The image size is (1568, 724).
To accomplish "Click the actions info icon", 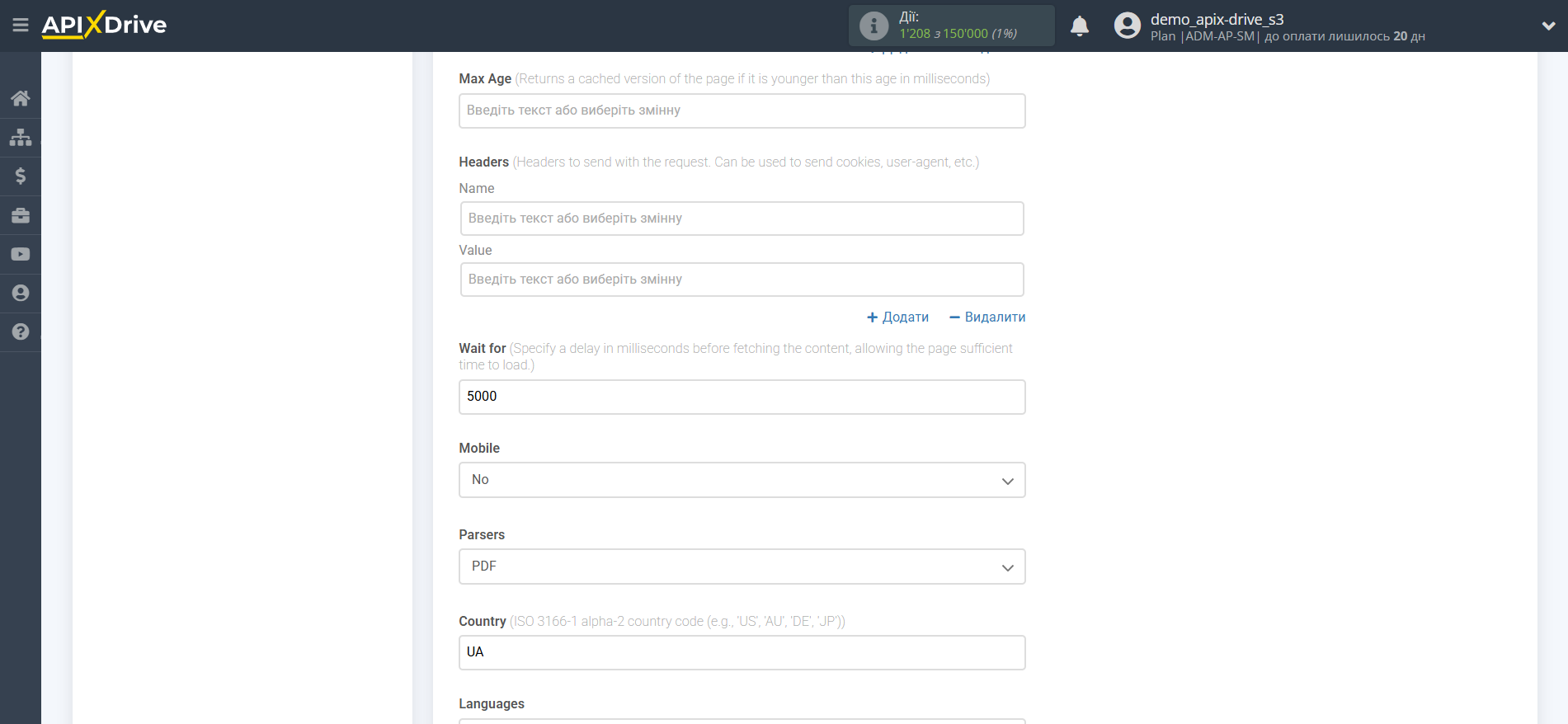I will point(873,26).
